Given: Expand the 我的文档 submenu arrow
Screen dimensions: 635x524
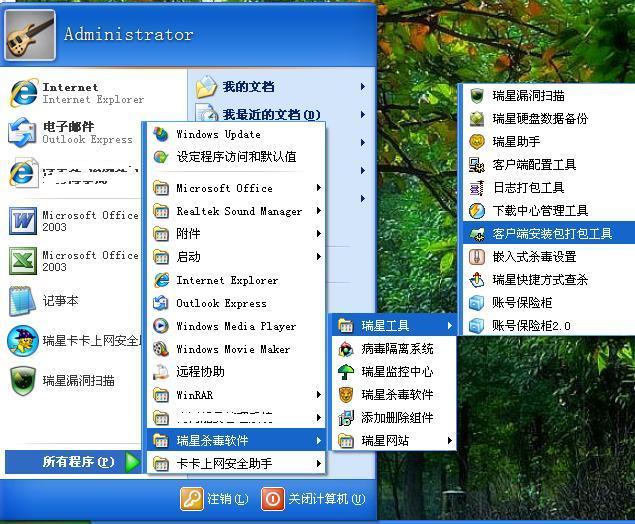Looking at the screenshot, I should coord(363,87).
